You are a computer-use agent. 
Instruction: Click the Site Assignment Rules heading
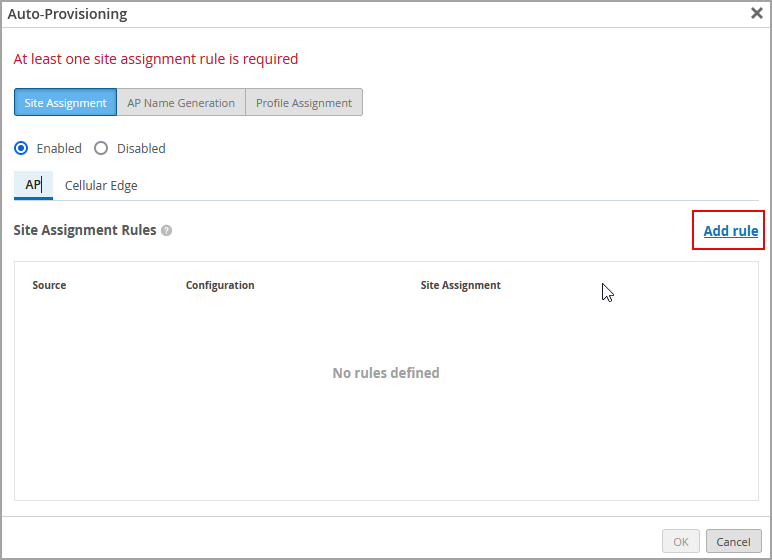(85, 230)
